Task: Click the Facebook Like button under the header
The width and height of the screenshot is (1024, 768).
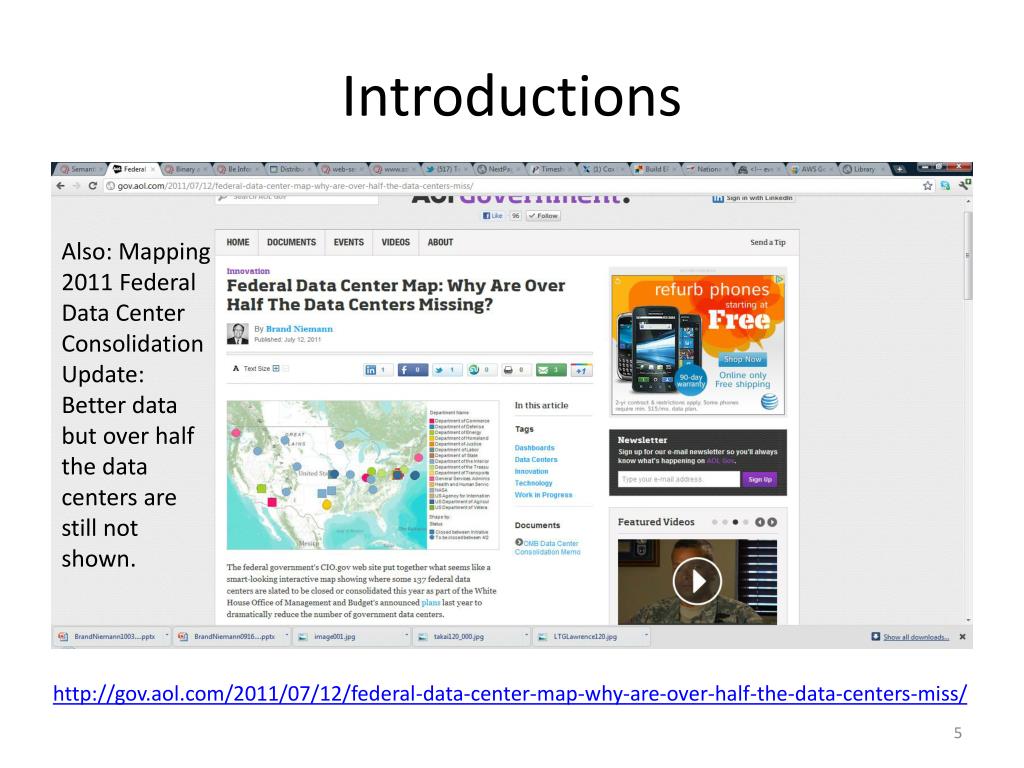Action: (492, 216)
